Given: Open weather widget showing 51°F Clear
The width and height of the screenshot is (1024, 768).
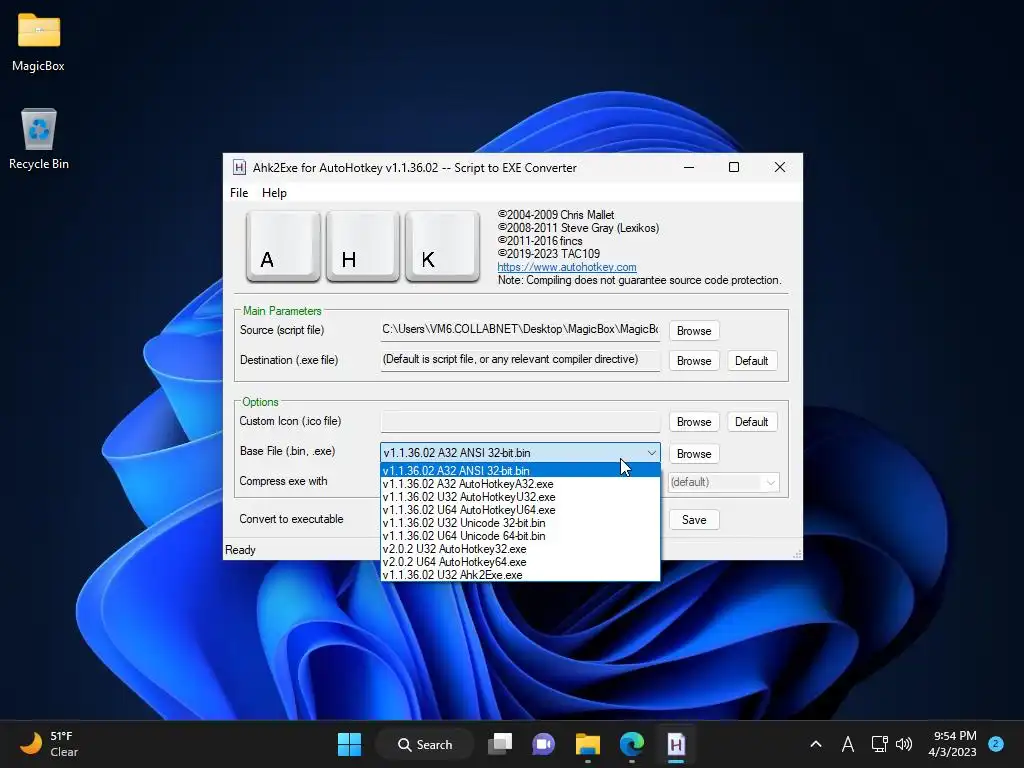Looking at the screenshot, I should (x=49, y=744).
